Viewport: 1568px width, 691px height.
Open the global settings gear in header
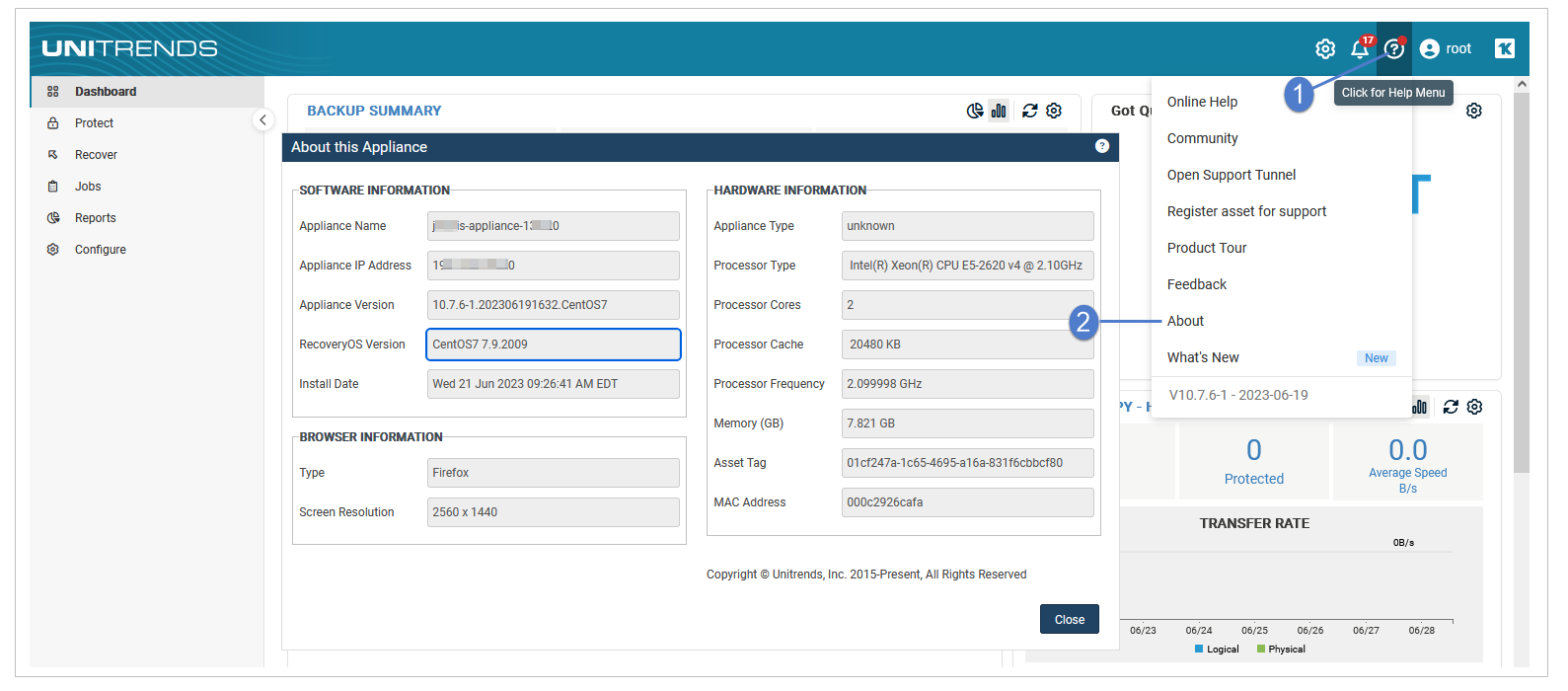point(1325,48)
